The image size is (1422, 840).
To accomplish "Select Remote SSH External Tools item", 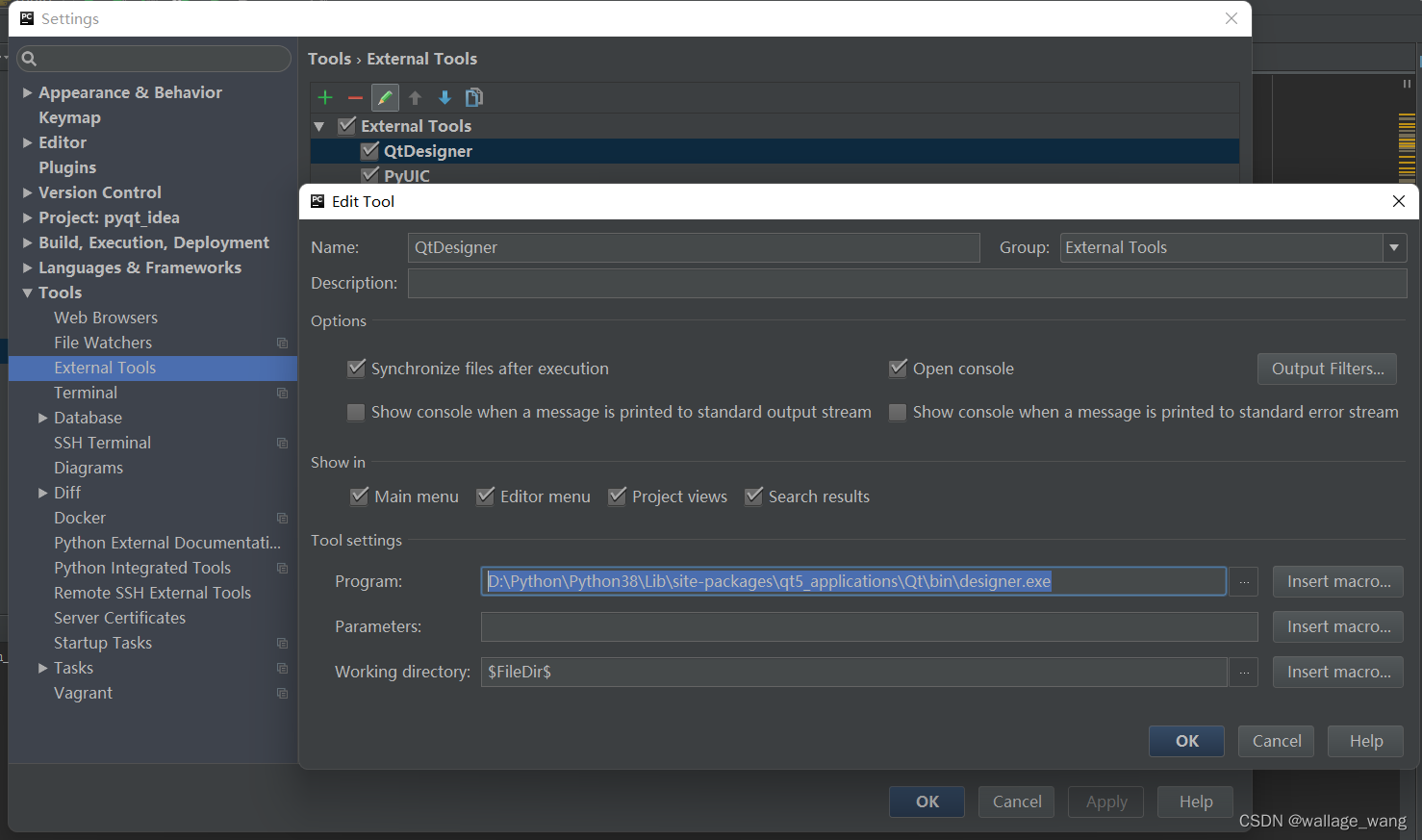I will tap(152, 593).
